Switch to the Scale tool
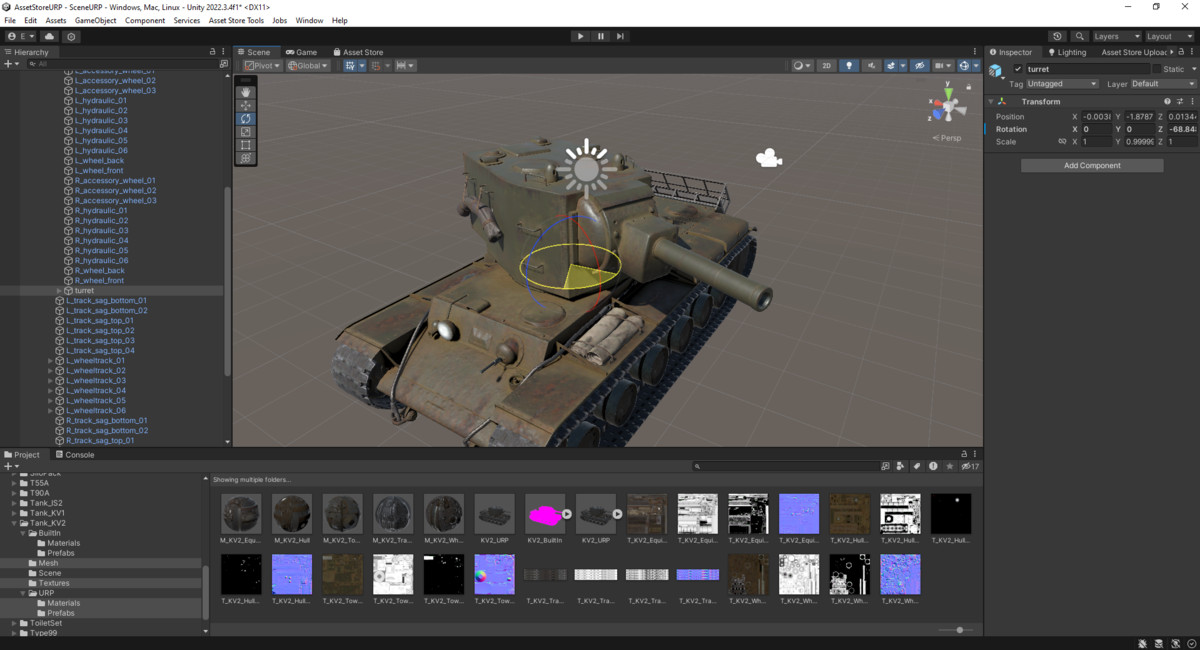Image resolution: width=1200 pixels, height=650 pixels. tap(246, 131)
